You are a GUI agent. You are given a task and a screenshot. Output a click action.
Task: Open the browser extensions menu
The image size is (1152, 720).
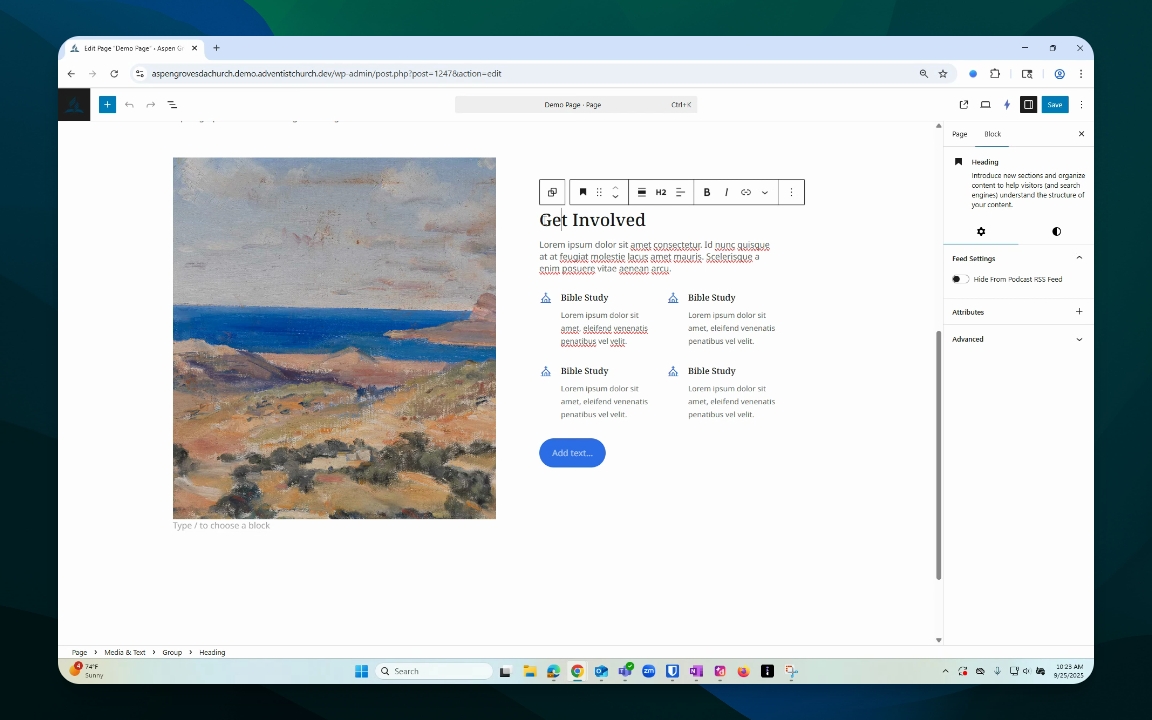click(995, 74)
